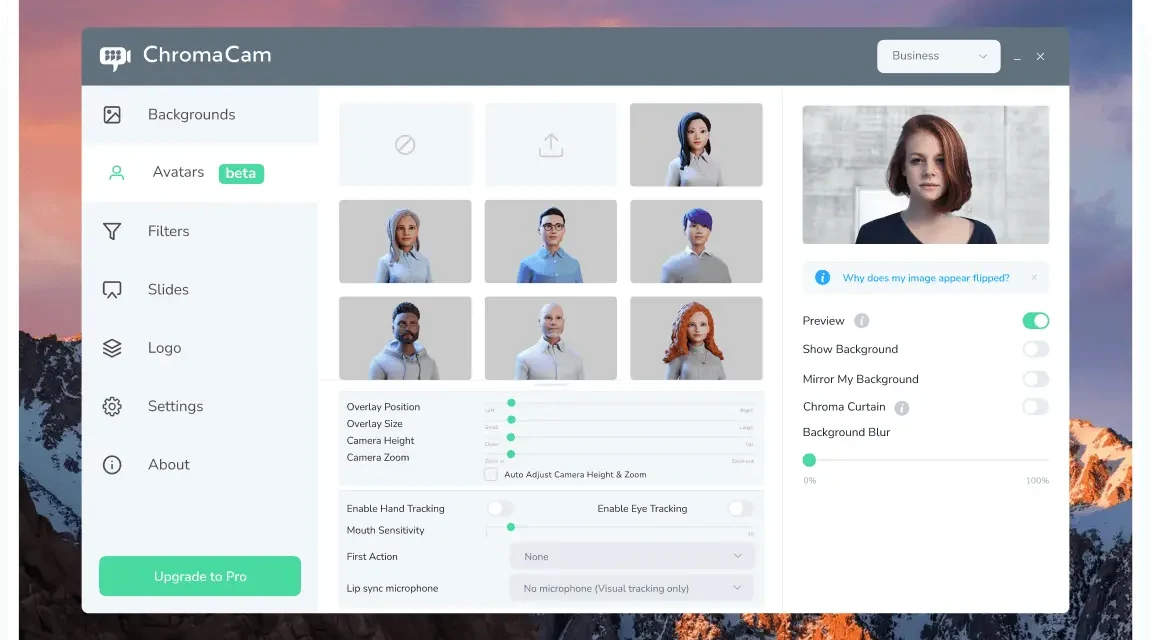This screenshot has width=1151, height=640.
Task: Open Settings via the gear icon
Action: (112, 407)
